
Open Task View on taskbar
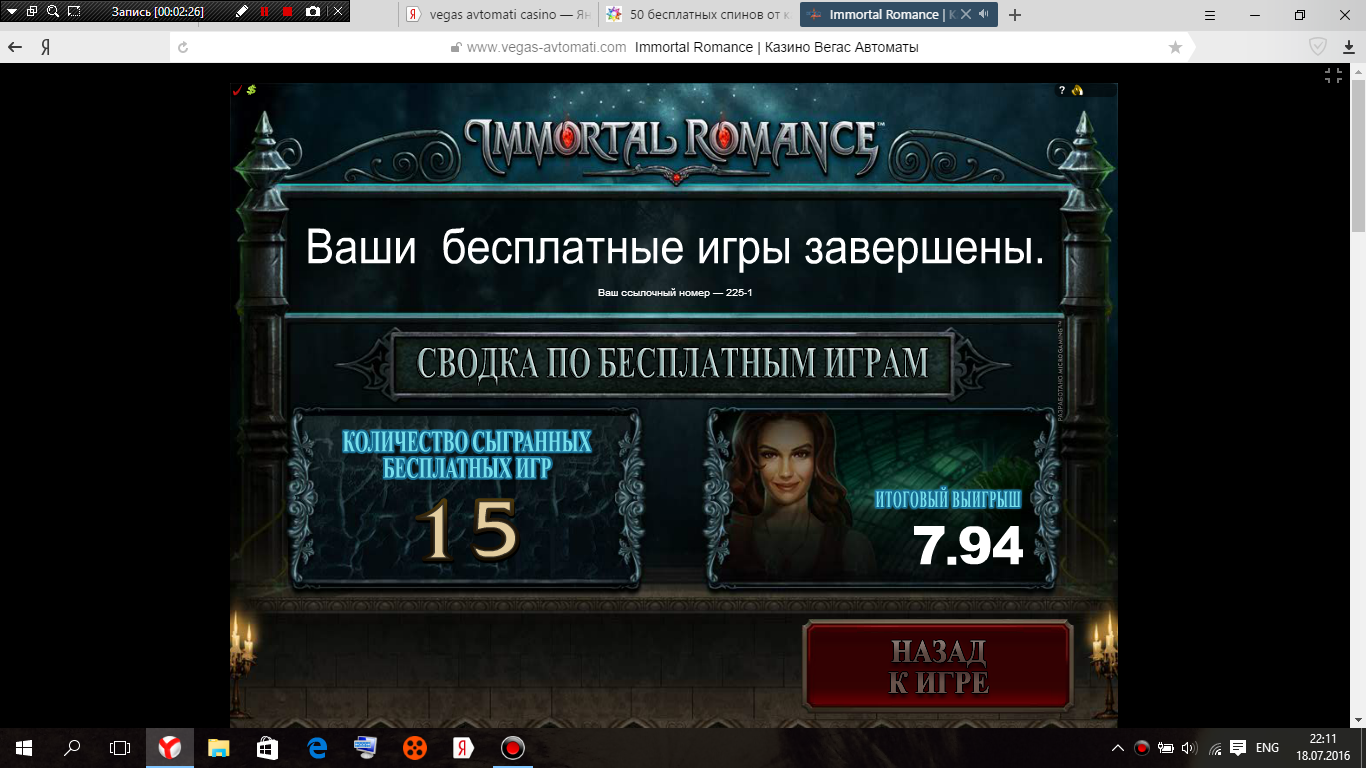click(120, 747)
